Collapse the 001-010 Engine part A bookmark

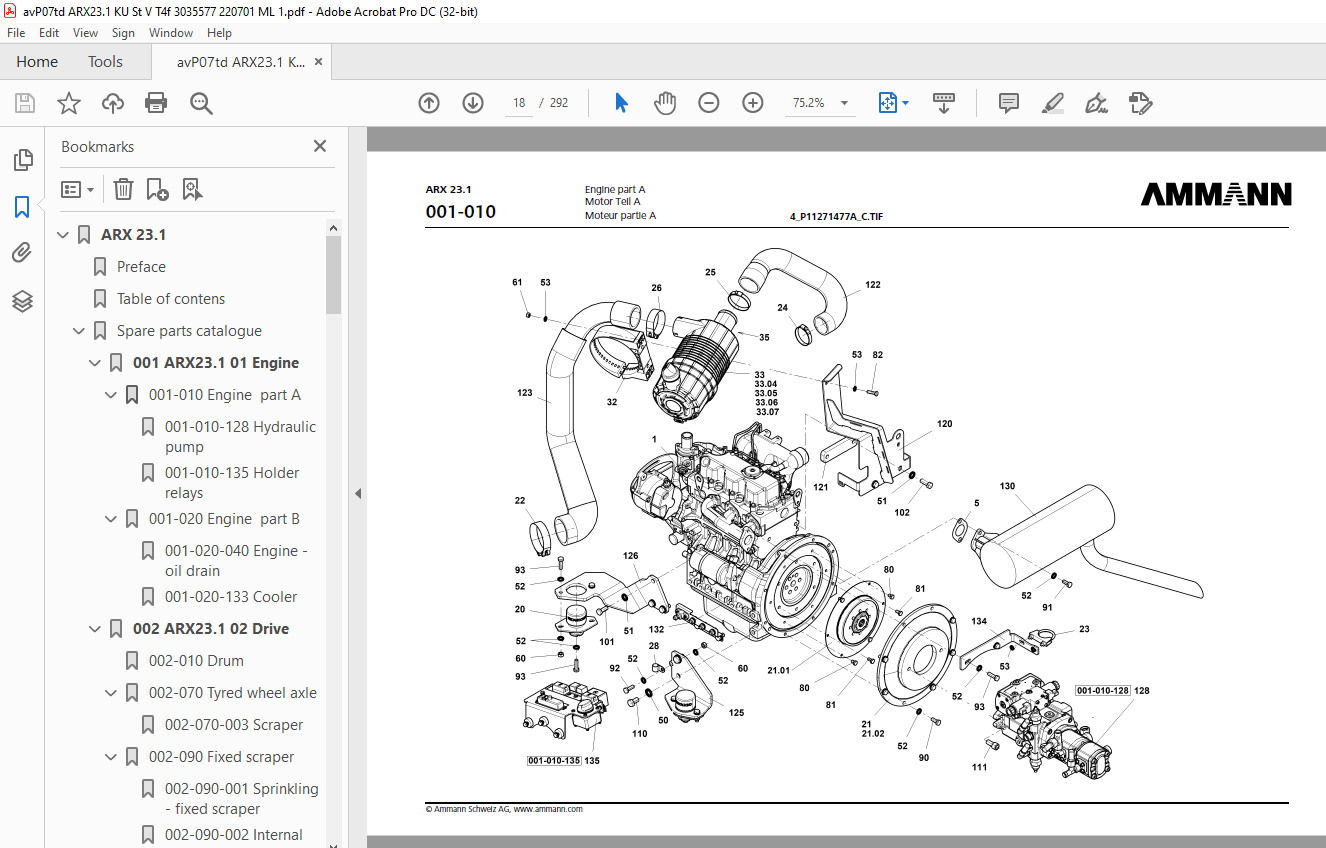pos(111,395)
